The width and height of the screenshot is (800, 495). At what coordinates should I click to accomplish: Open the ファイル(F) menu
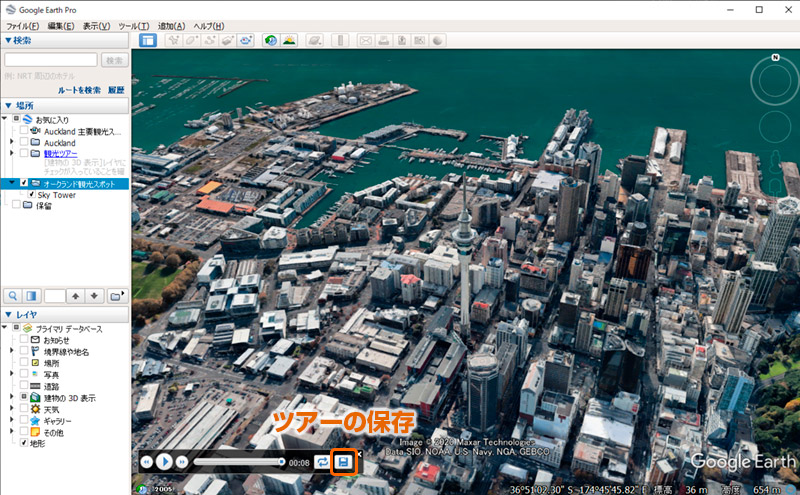coord(23,25)
